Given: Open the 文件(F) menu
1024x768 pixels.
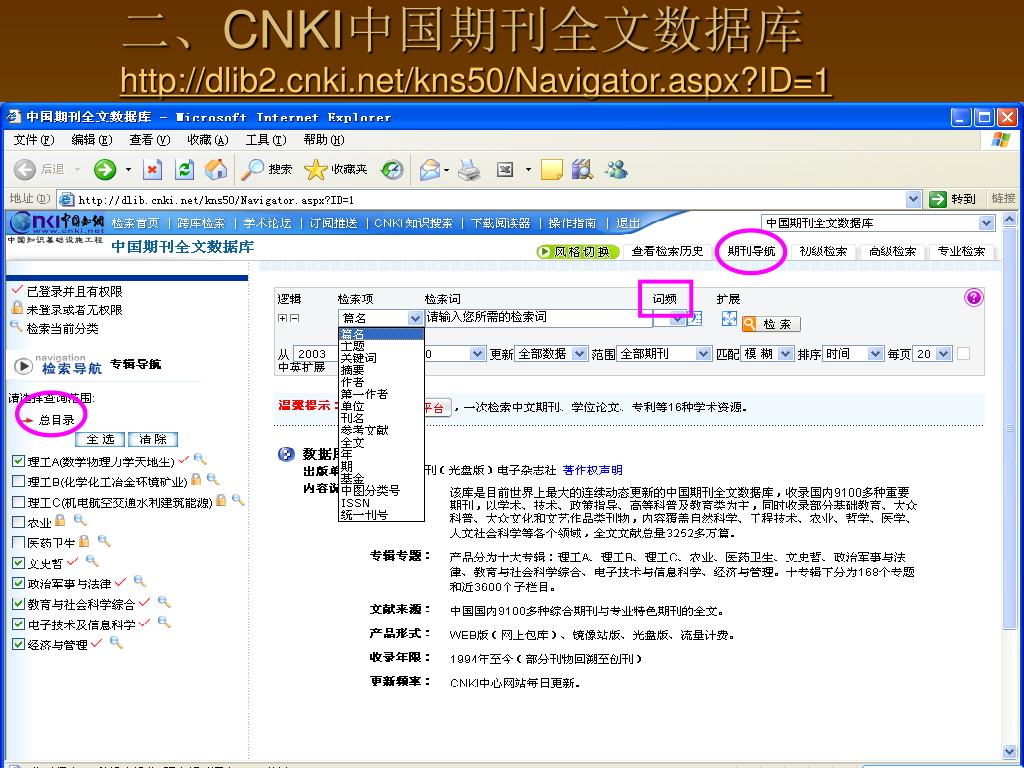Looking at the screenshot, I should 34,140.
